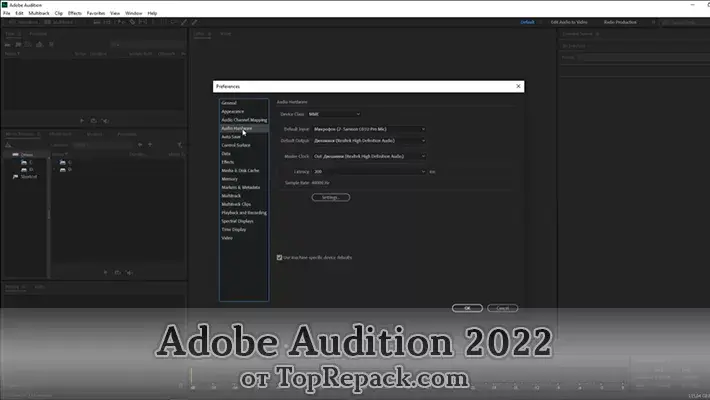
Task: Select the Razor tool in toolbar
Action: point(132,22)
